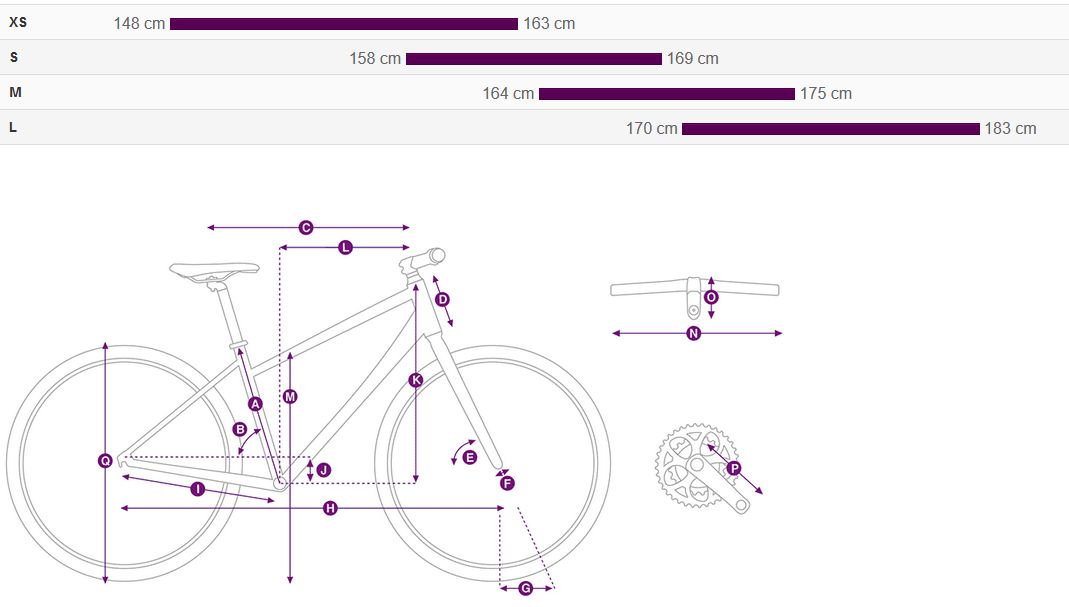Select the O stem length marker
Viewport: 1069px width, 607px height.
tap(711, 297)
